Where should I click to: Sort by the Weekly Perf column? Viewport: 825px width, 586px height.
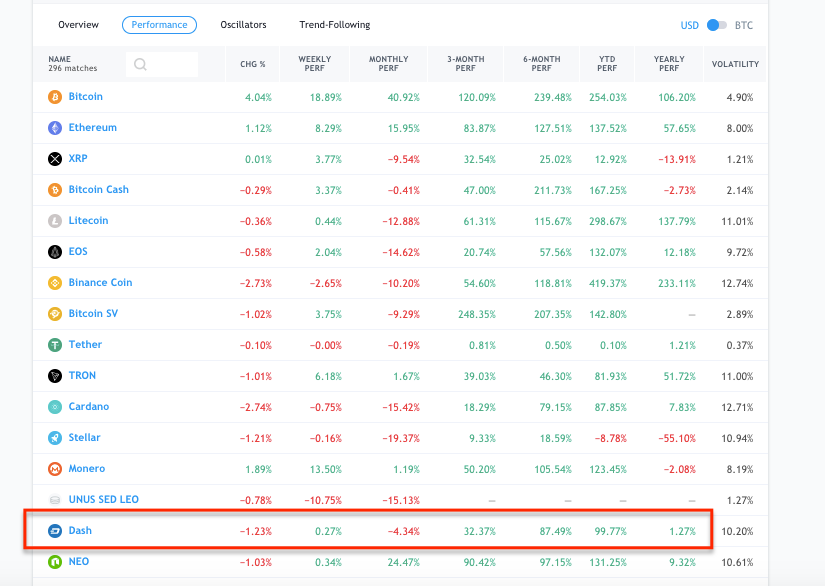pos(315,64)
